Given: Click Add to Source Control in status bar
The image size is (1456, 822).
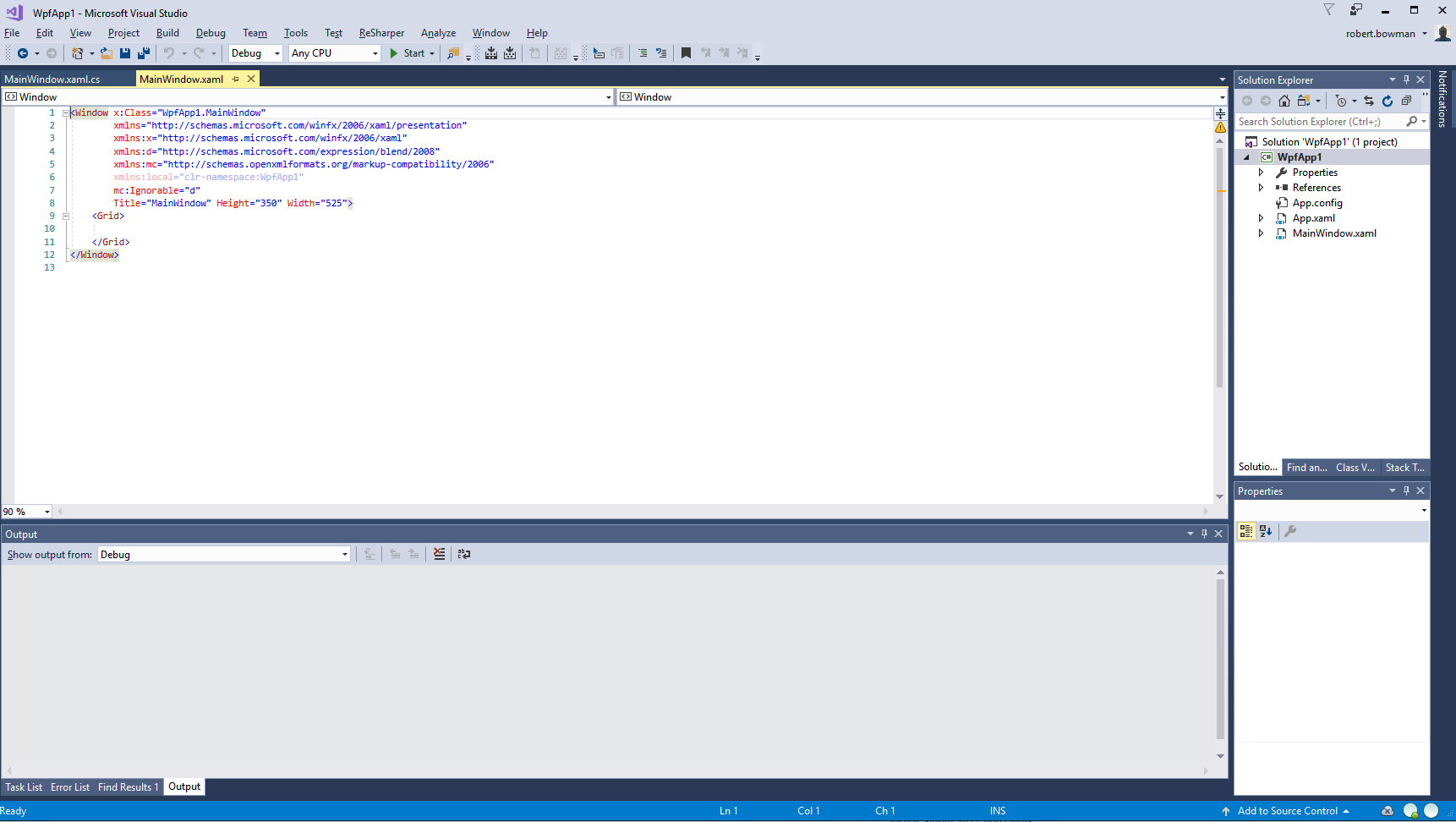Looking at the screenshot, I should tap(1287, 811).
